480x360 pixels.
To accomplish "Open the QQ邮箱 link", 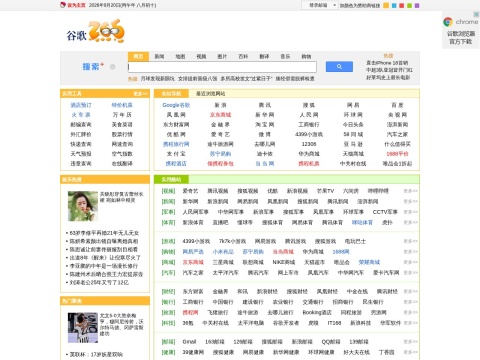I will point(331,342).
